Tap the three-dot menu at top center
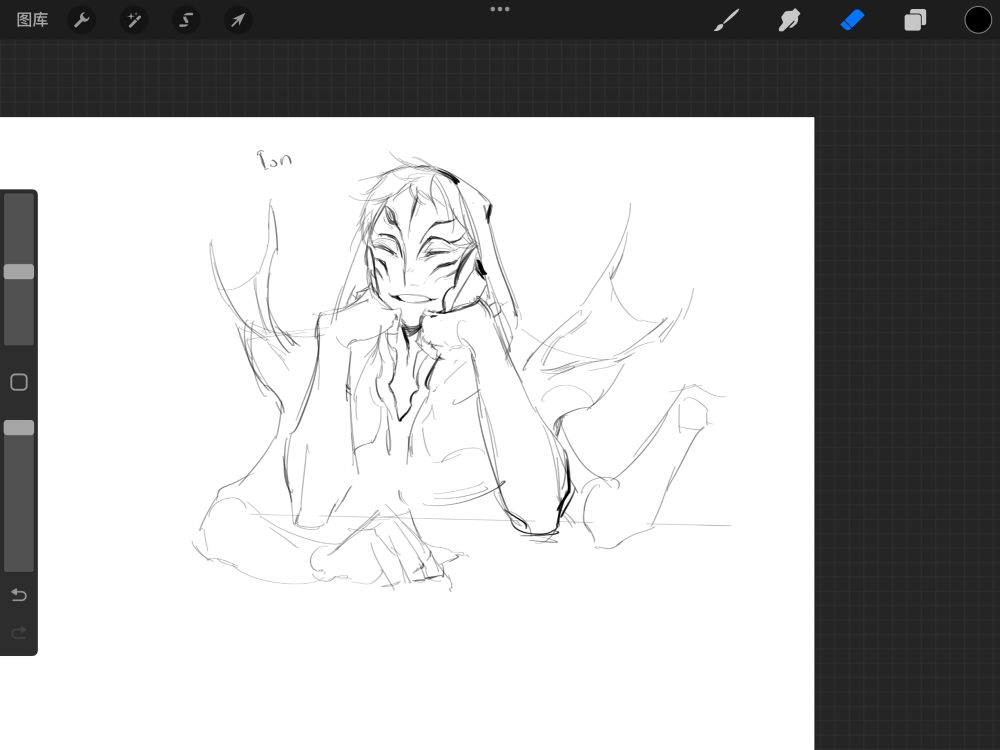The width and height of the screenshot is (1000, 750). pyautogui.click(x=500, y=9)
